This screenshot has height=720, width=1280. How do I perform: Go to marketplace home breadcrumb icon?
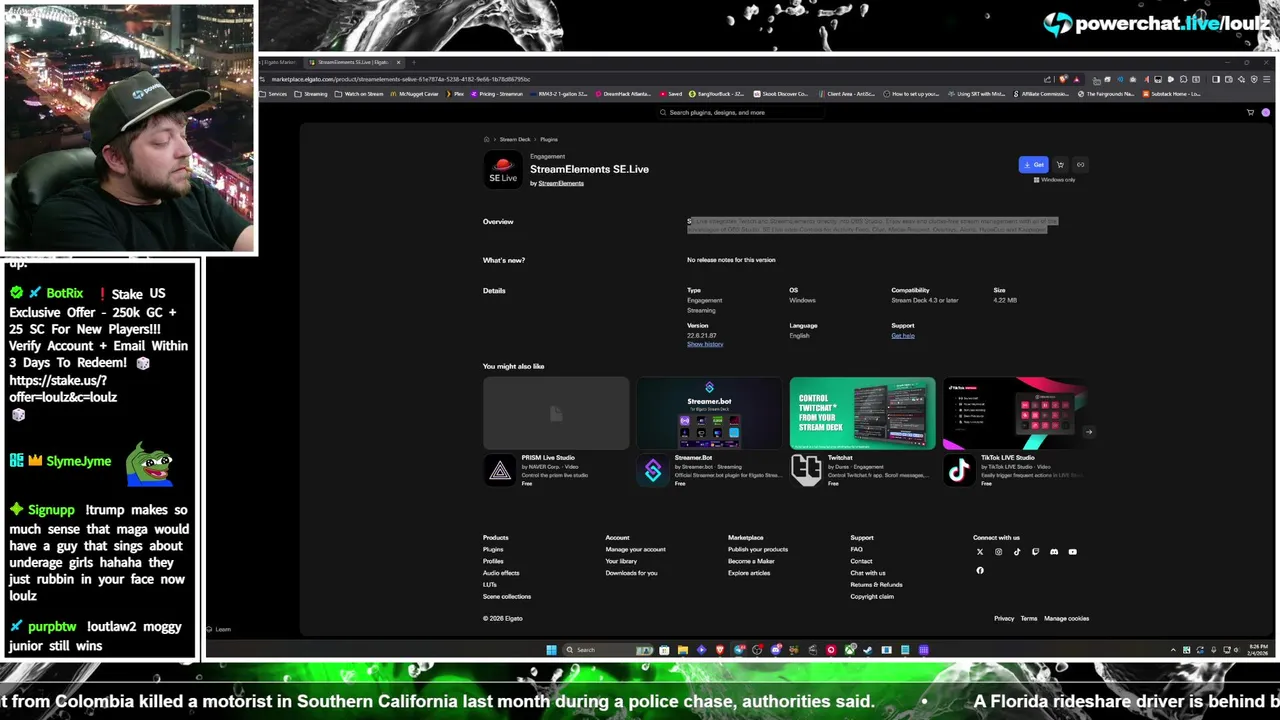click(x=487, y=139)
